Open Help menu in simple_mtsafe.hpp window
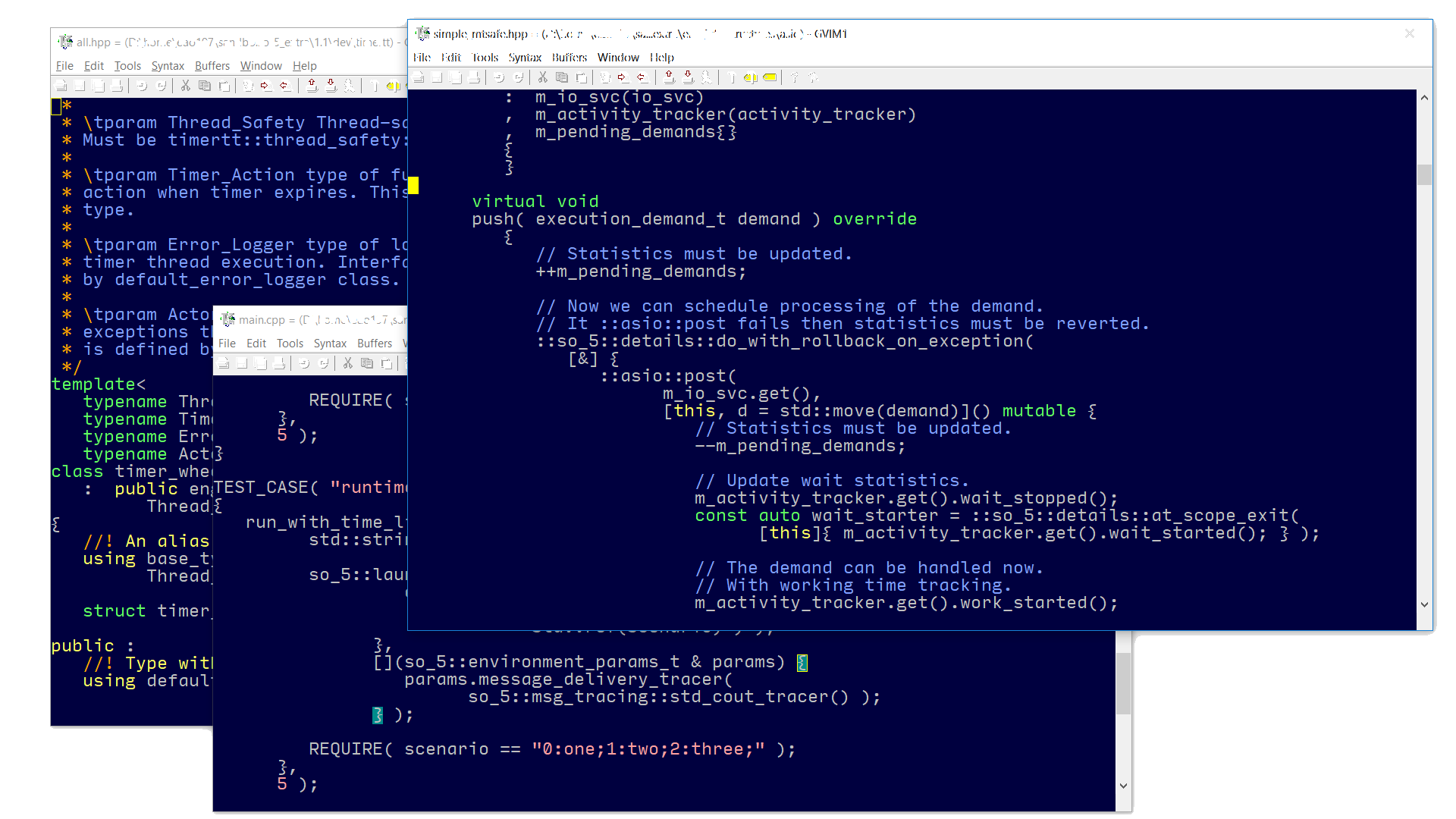 662,58
